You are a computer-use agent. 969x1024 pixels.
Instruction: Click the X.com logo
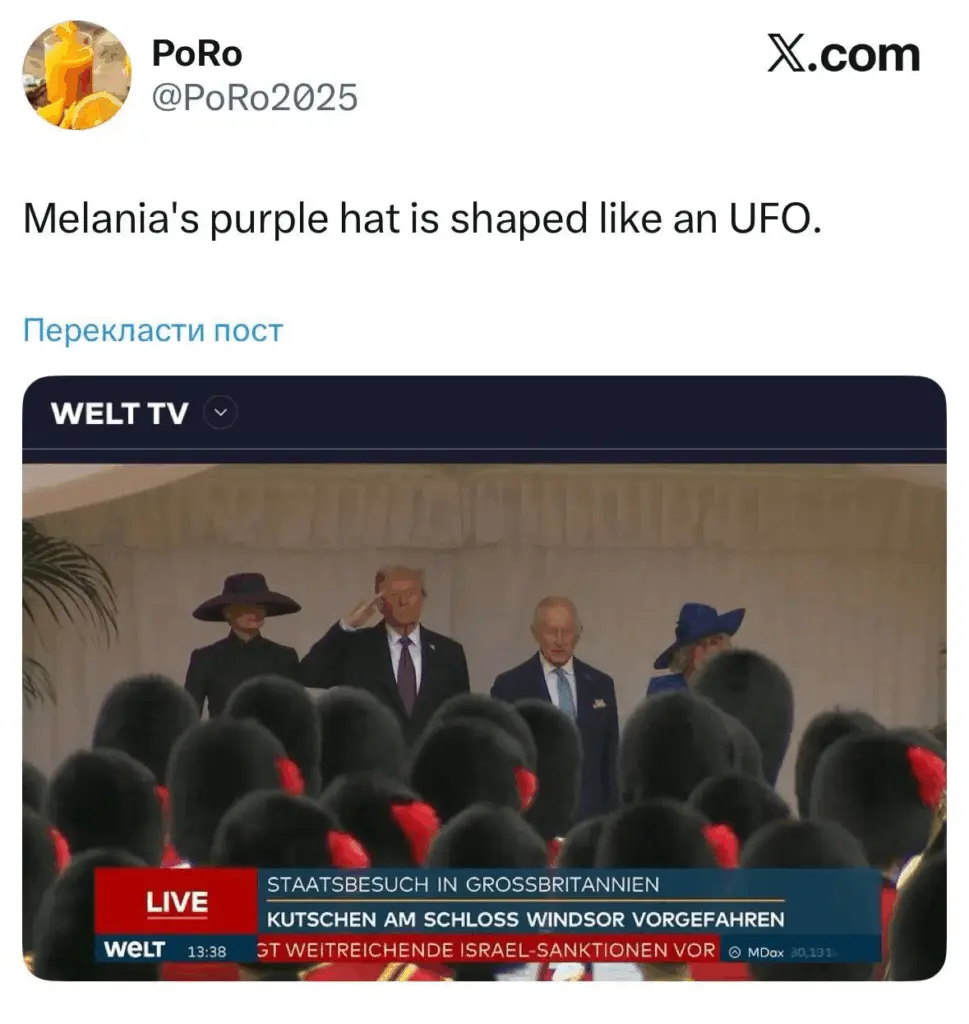(844, 54)
